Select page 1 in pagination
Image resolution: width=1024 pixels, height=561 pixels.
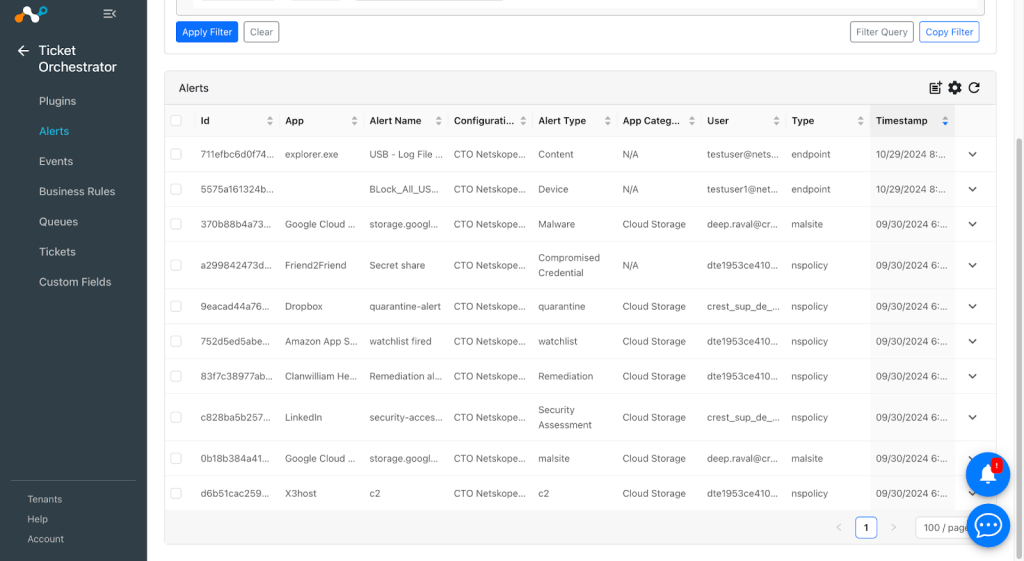pos(866,527)
